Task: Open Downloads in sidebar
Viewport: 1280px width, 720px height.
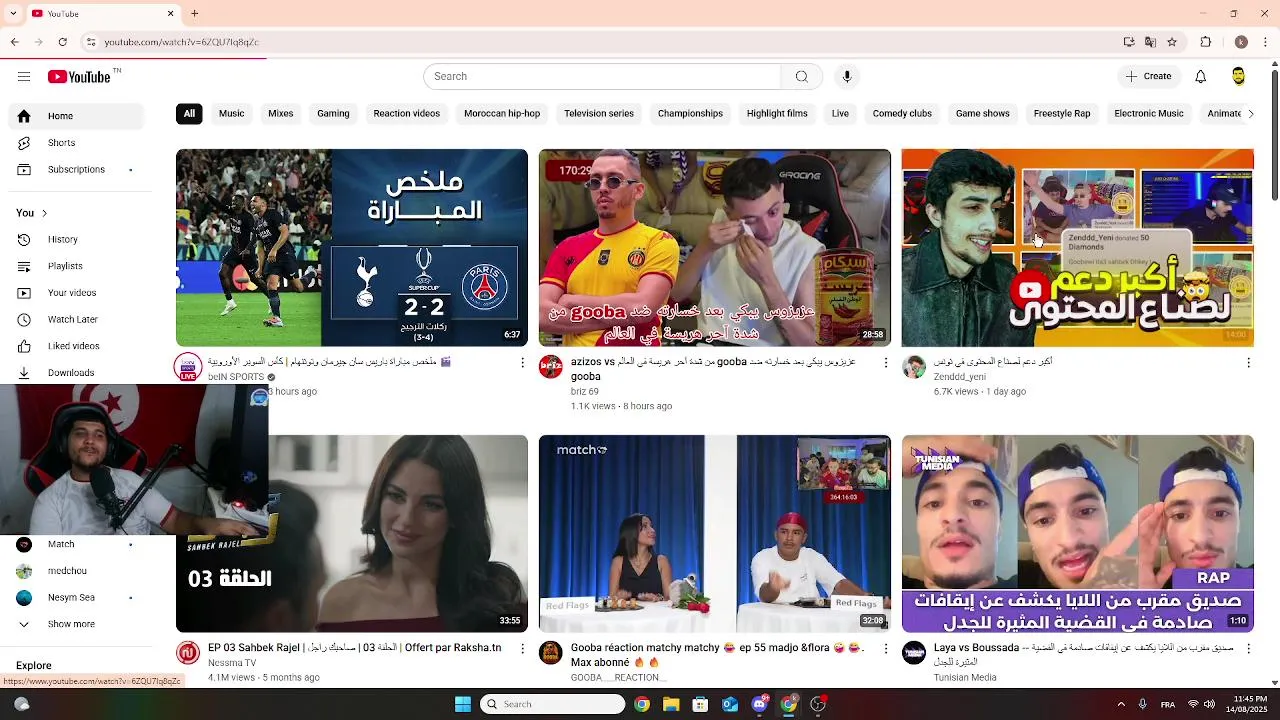Action: click(76, 373)
